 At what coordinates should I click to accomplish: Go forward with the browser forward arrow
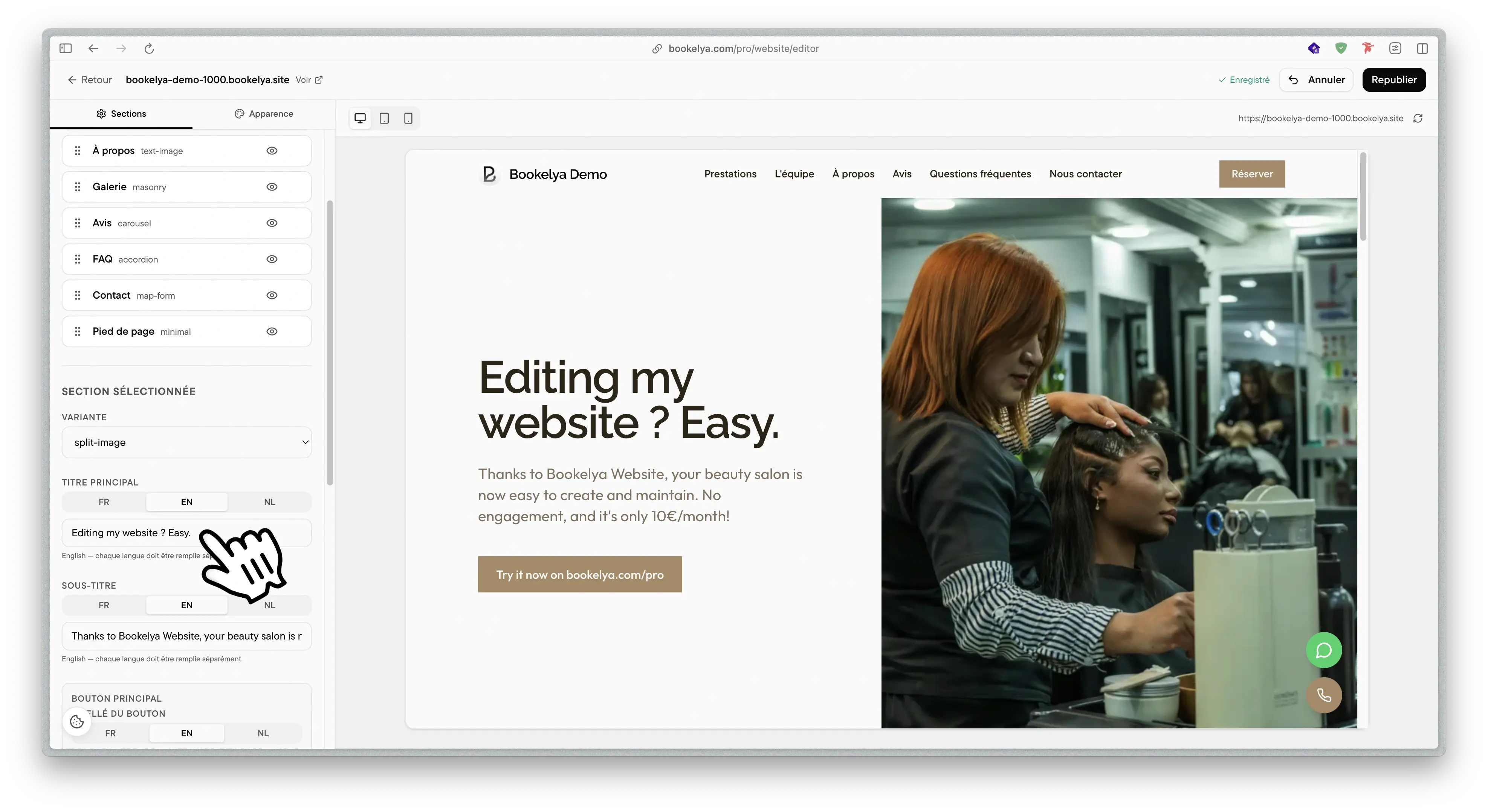pos(121,49)
